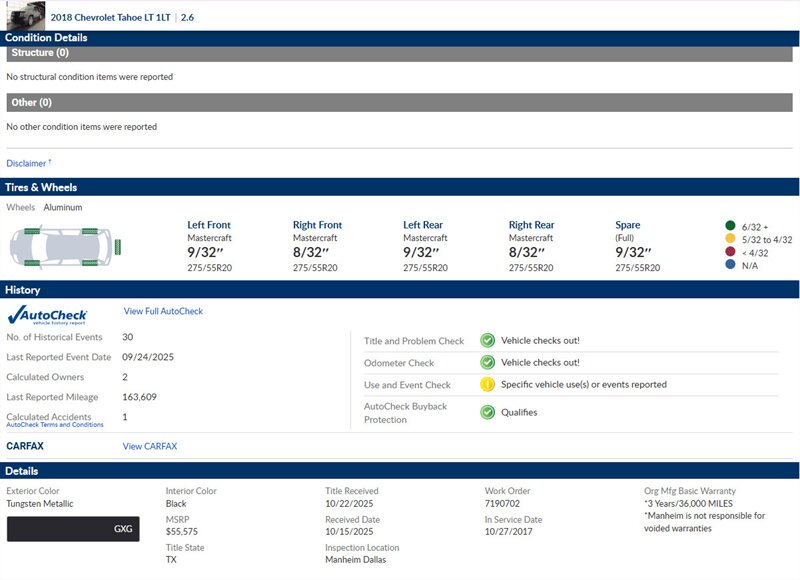Click the vehicle thumbnail photo
The width and height of the screenshot is (800, 580).
point(25,14)
